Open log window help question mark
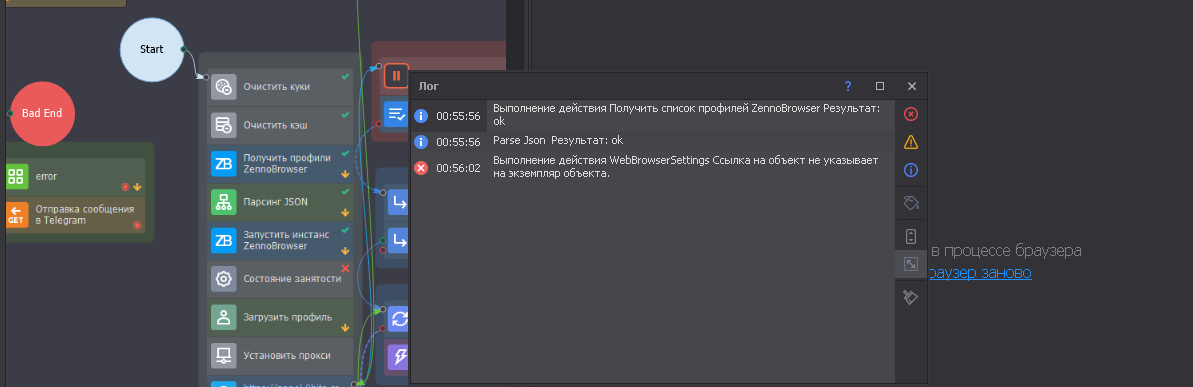 click(x=848, y=86)
